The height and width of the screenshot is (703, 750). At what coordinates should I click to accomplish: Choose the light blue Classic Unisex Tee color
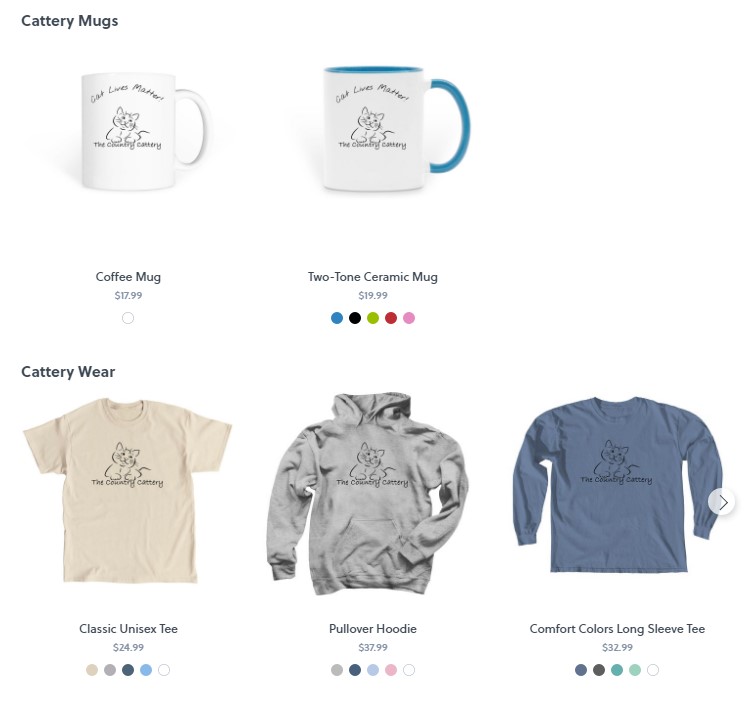[146, 670]
